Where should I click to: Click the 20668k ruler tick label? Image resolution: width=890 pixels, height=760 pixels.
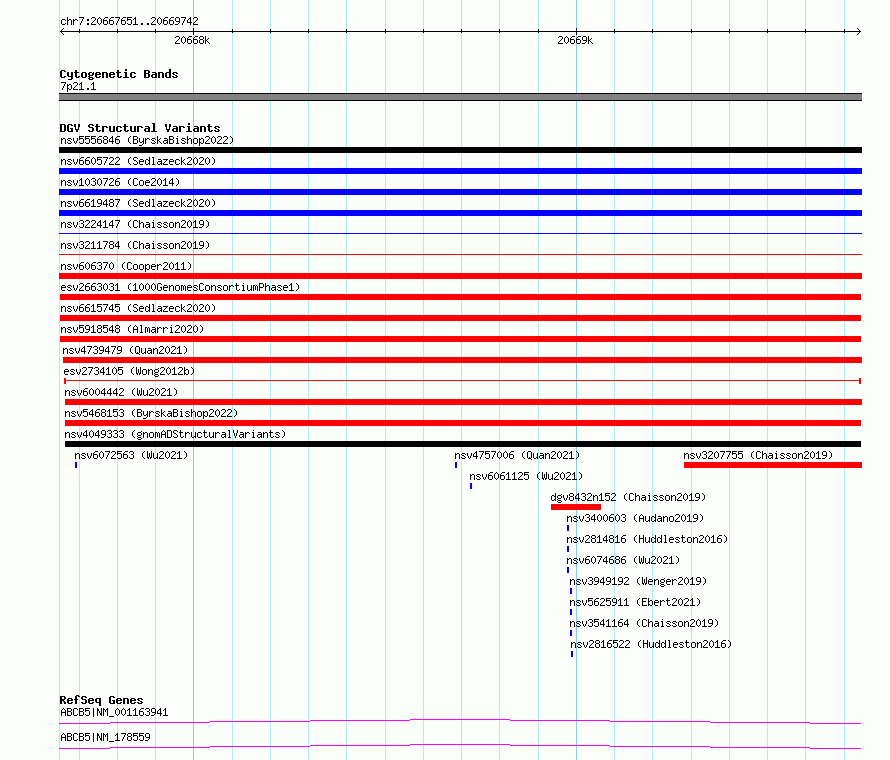(x=192, y=40)
